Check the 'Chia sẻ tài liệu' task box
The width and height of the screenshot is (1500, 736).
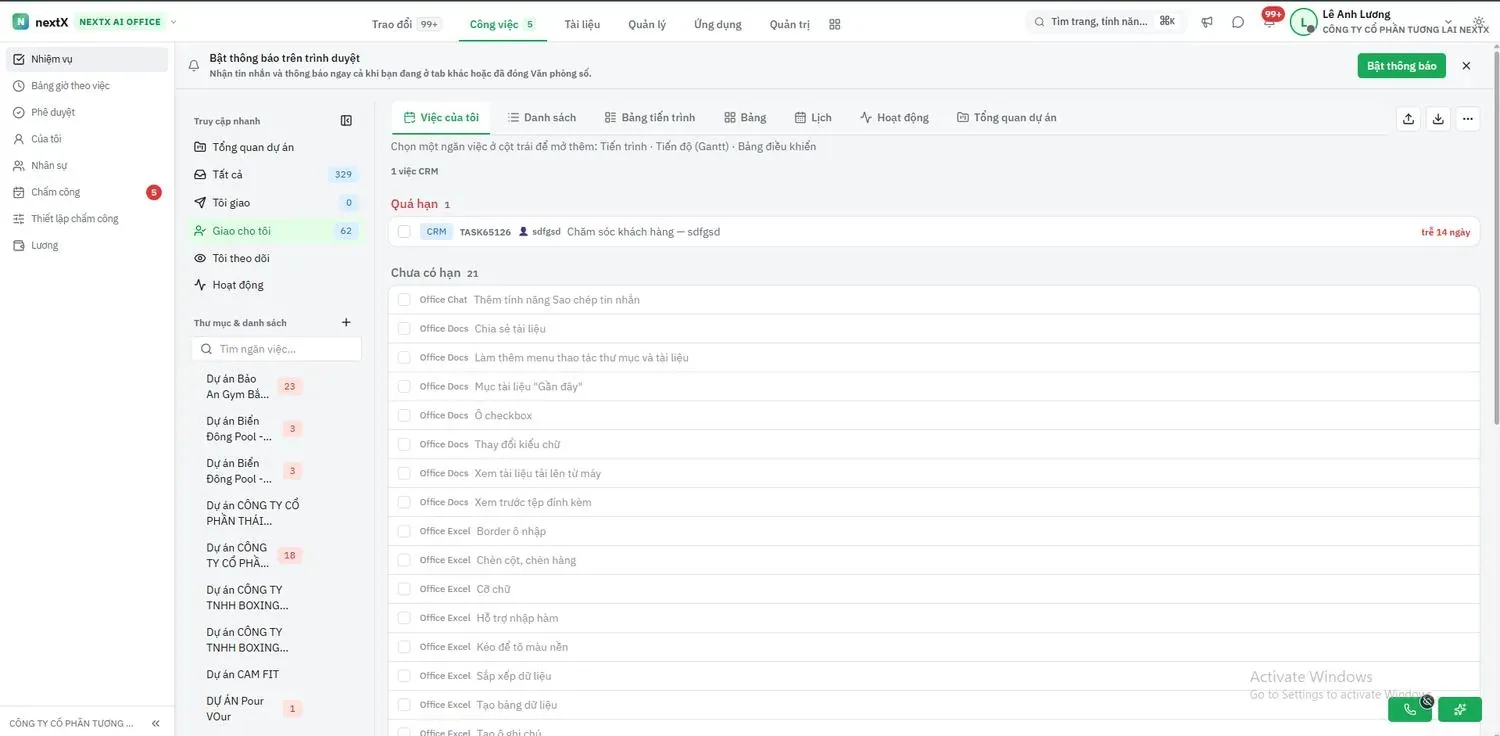tap(404, 328)
